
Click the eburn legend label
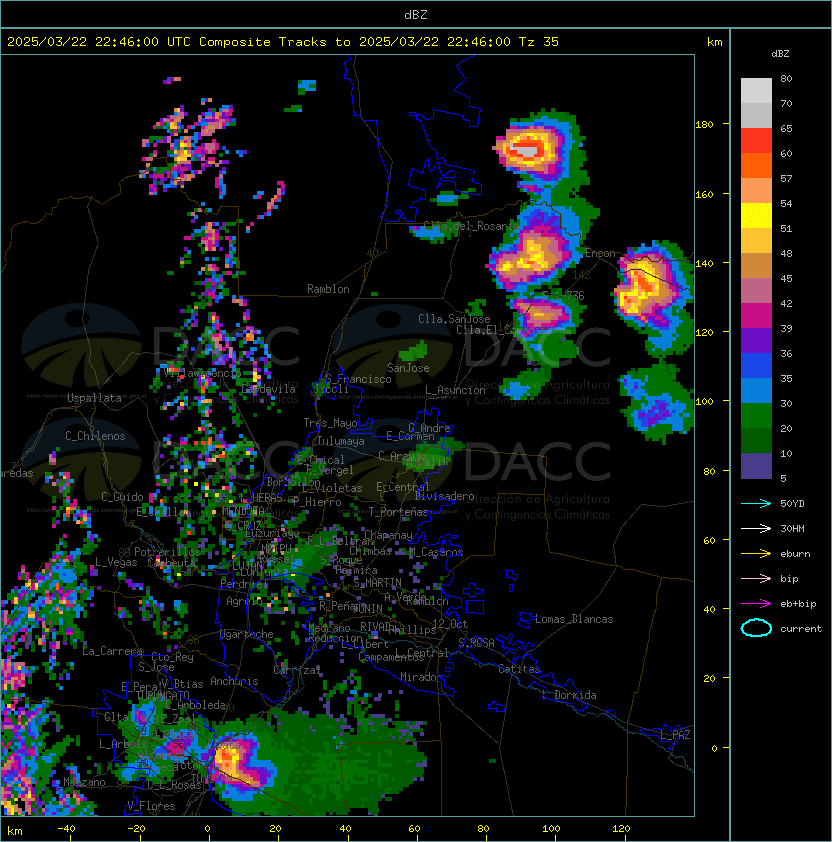coord(795,554)
